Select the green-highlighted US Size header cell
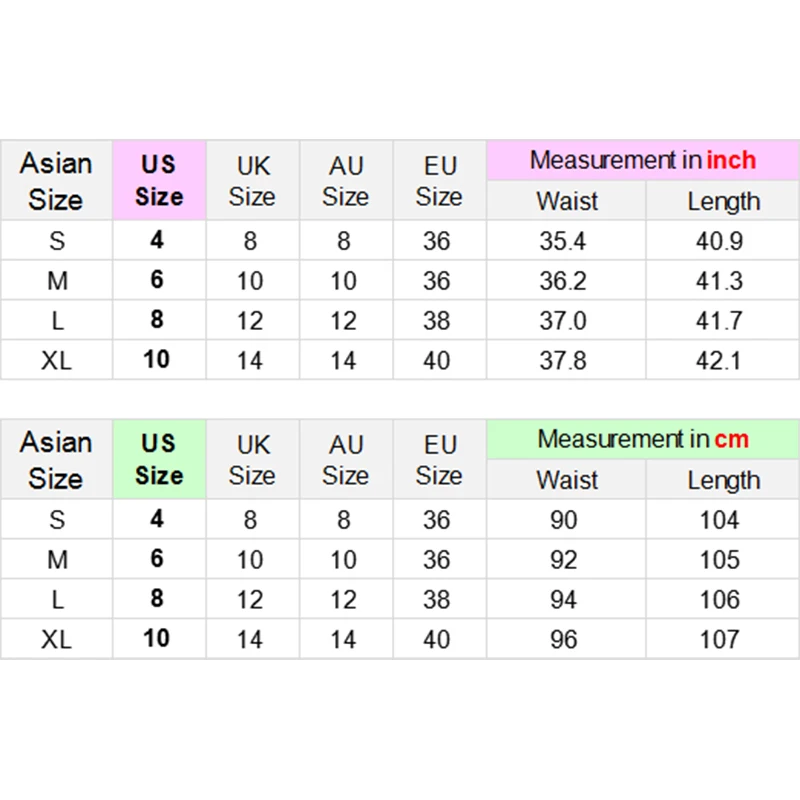The image size is (800, 800). pos(159,459)
